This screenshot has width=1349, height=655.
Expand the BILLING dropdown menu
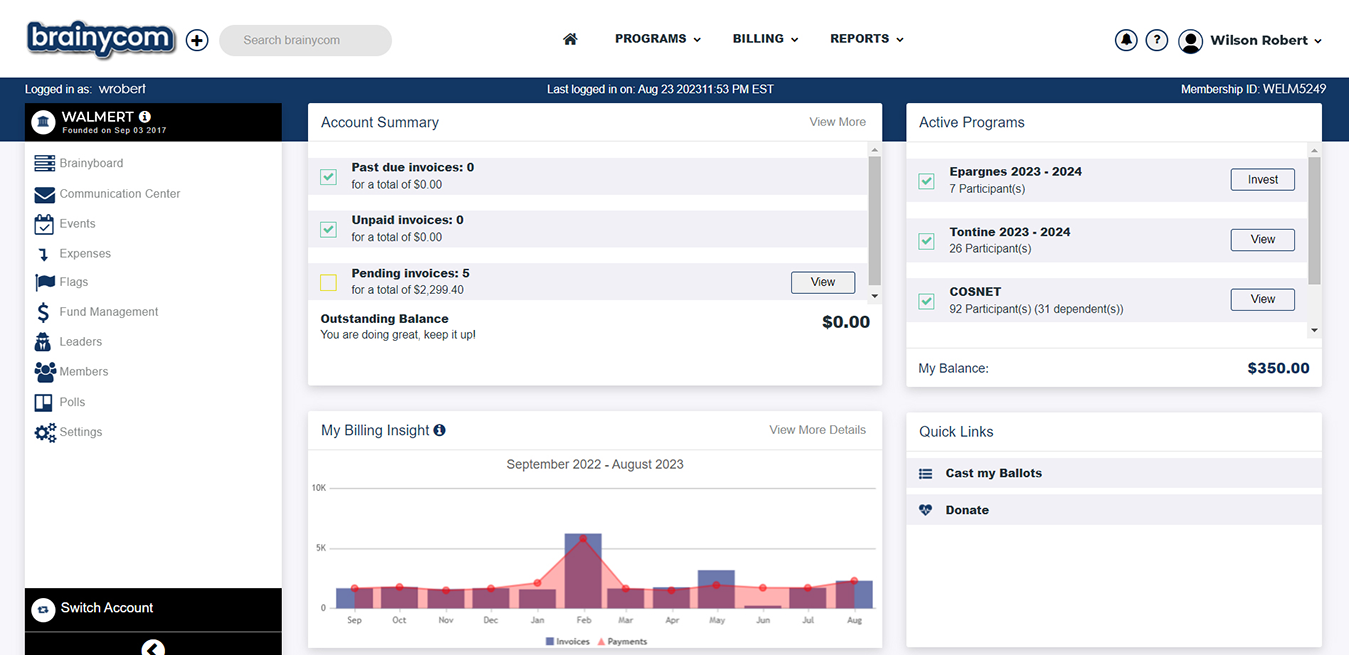tap(765, 39)
